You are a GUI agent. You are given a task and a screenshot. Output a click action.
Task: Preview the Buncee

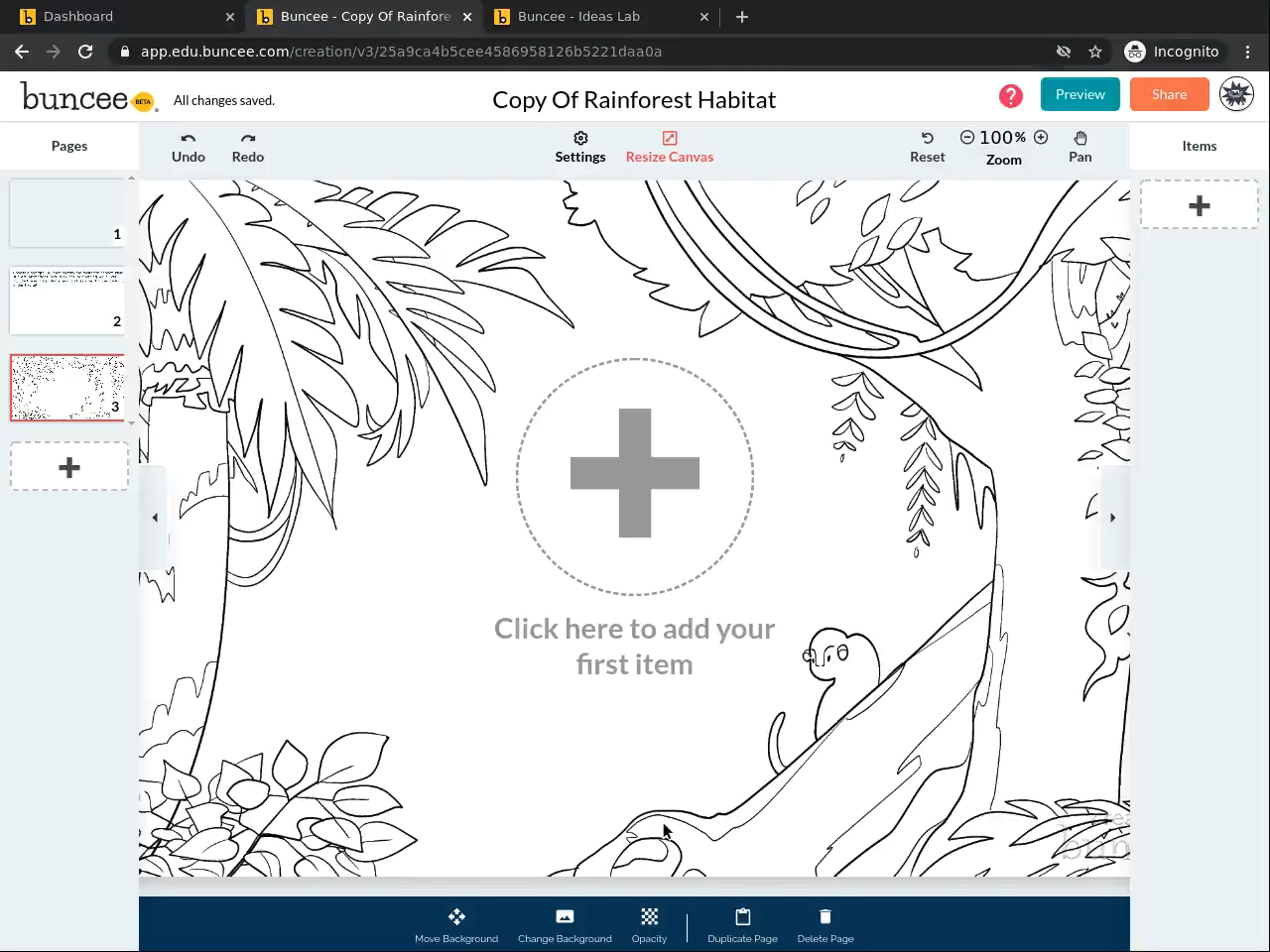(x=1080, y=94)
